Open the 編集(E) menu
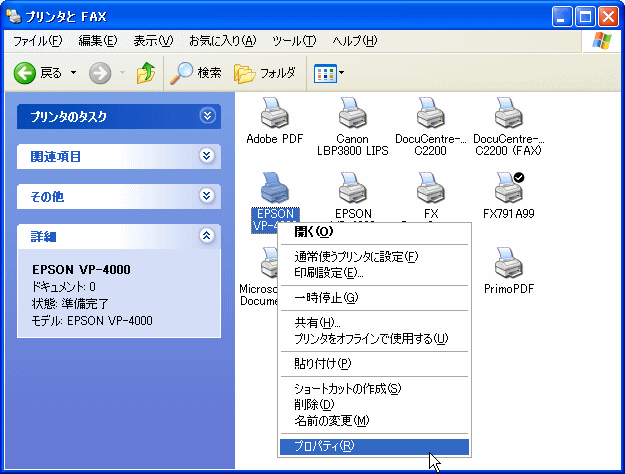 98,41
